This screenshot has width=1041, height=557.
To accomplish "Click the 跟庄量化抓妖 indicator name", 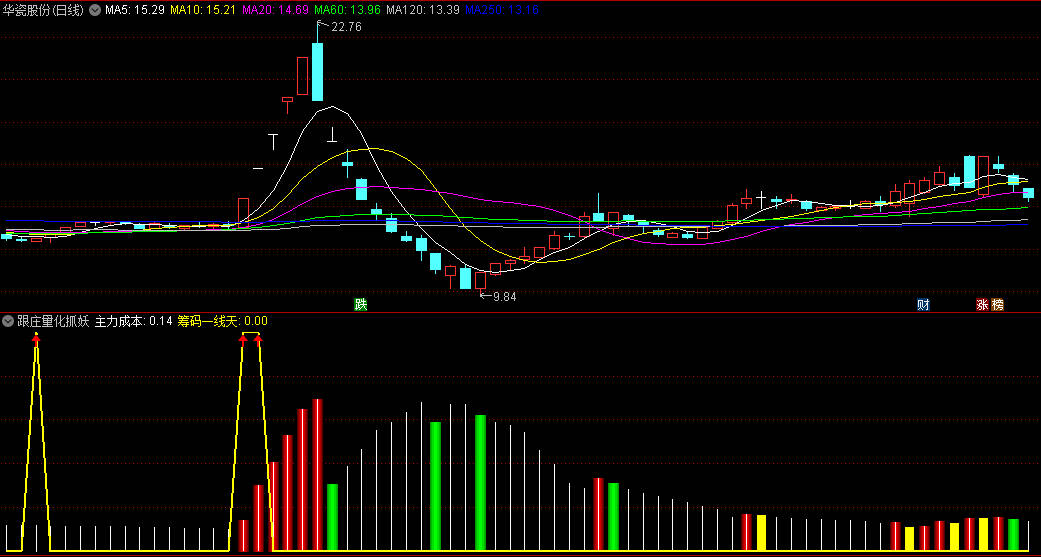I will tap(53, 321).
